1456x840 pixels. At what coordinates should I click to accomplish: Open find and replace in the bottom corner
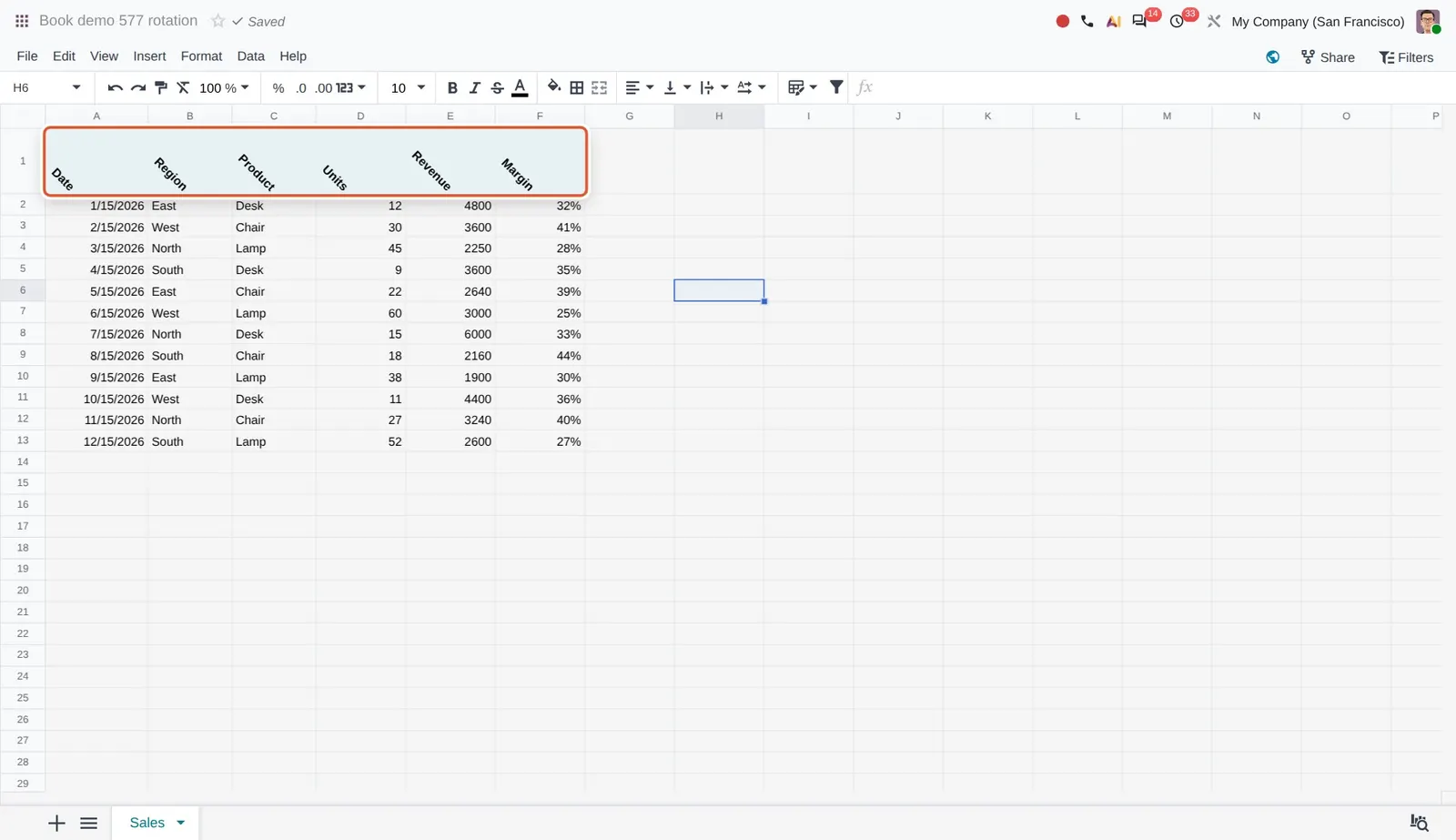coord(1419,823)
